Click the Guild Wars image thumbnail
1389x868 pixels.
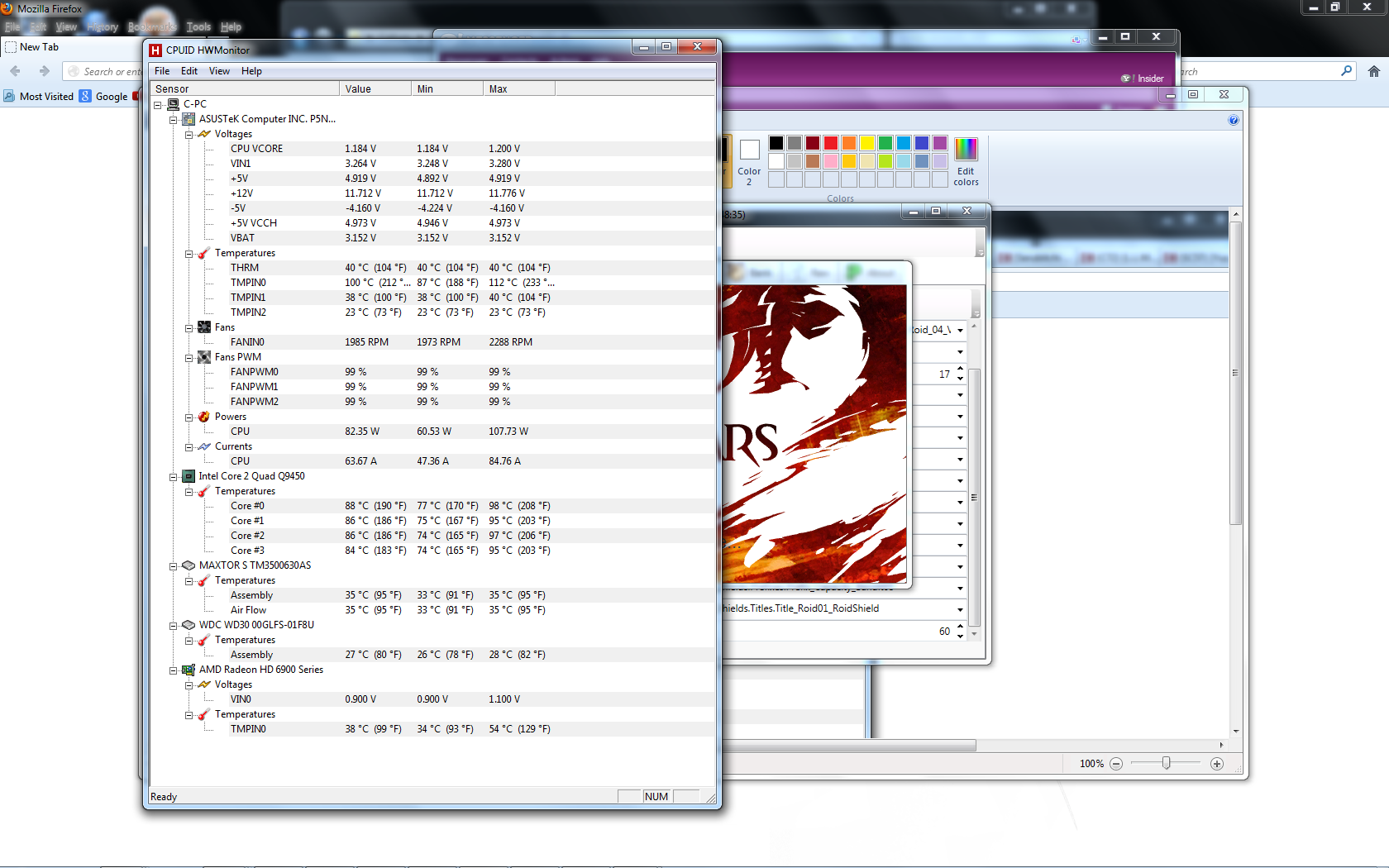point(814,434)
